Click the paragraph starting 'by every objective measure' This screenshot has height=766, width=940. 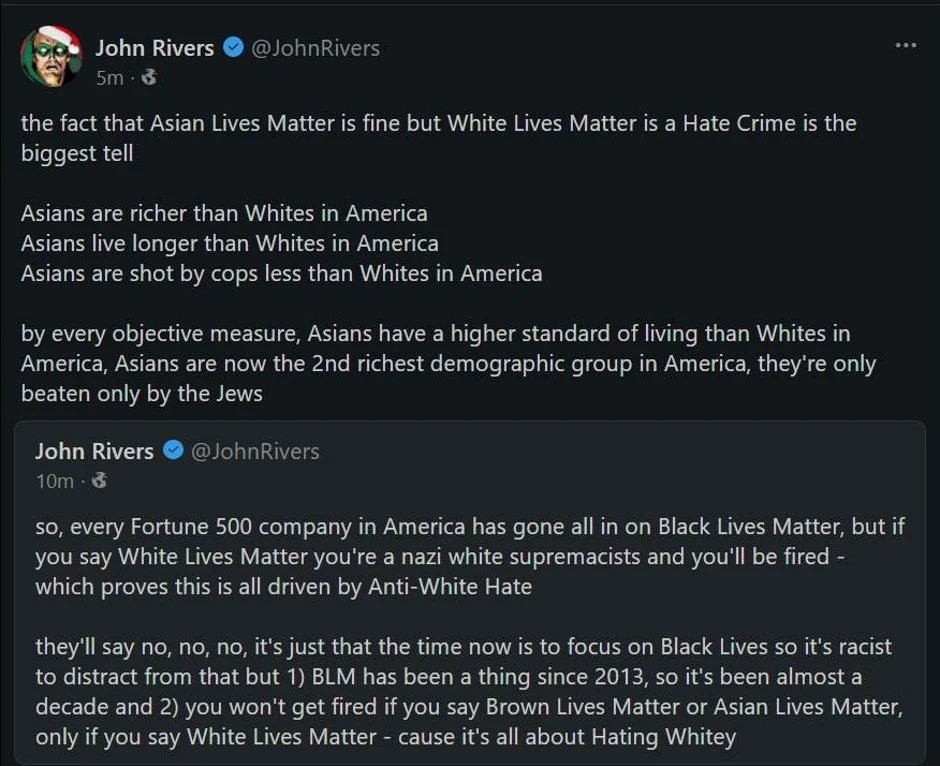coord(448,363)
